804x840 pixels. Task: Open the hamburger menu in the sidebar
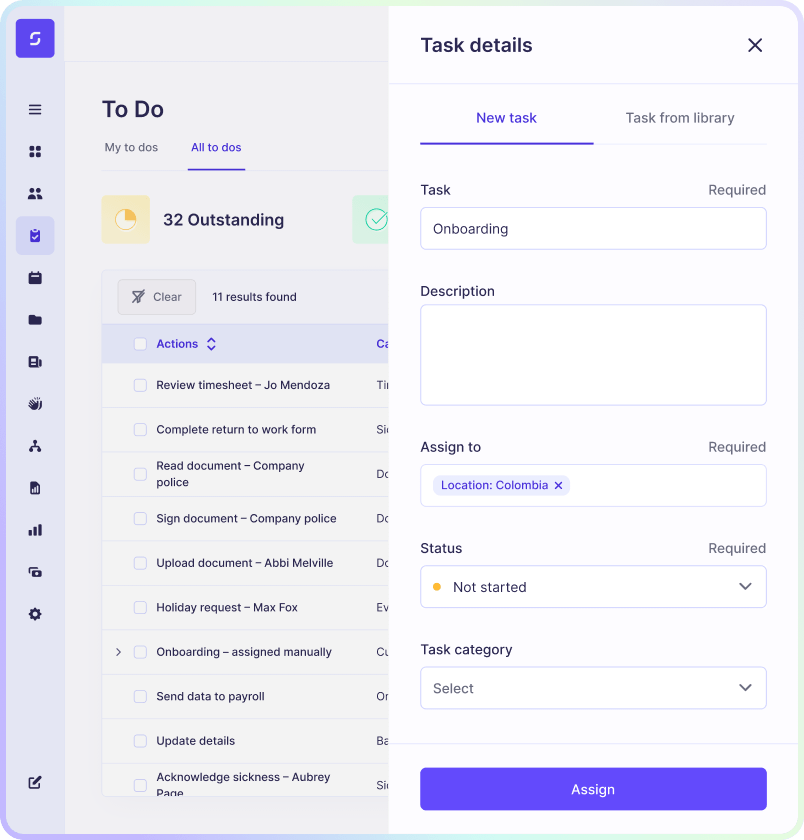pos(35,110)
